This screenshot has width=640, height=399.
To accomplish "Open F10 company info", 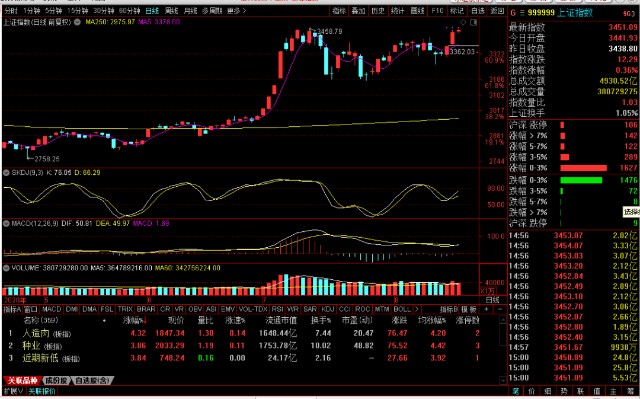I will pyautogui.click(x=437, y=11).
